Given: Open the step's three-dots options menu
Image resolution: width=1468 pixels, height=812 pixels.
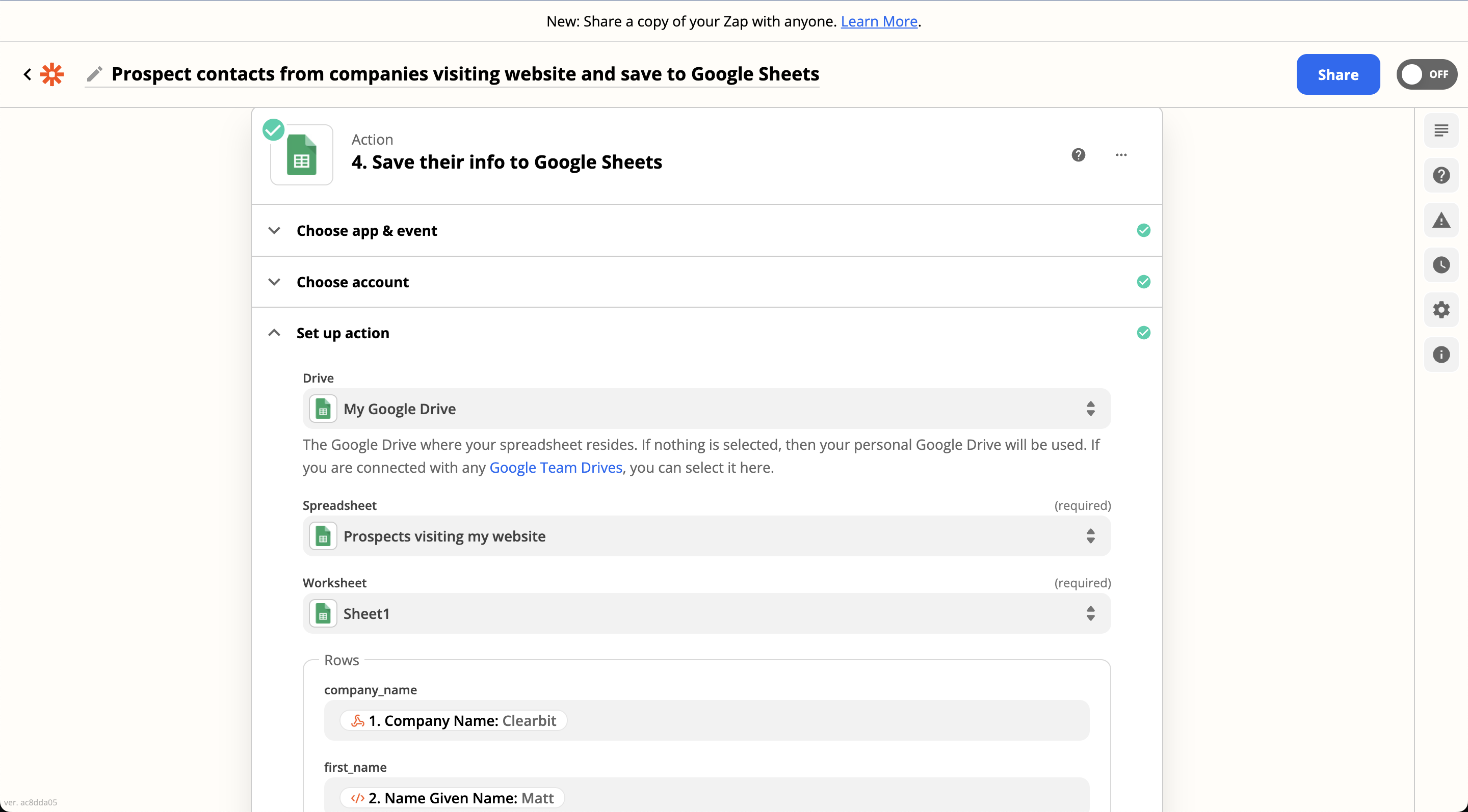Looking at the screenshot, I should coord(1121,155).
